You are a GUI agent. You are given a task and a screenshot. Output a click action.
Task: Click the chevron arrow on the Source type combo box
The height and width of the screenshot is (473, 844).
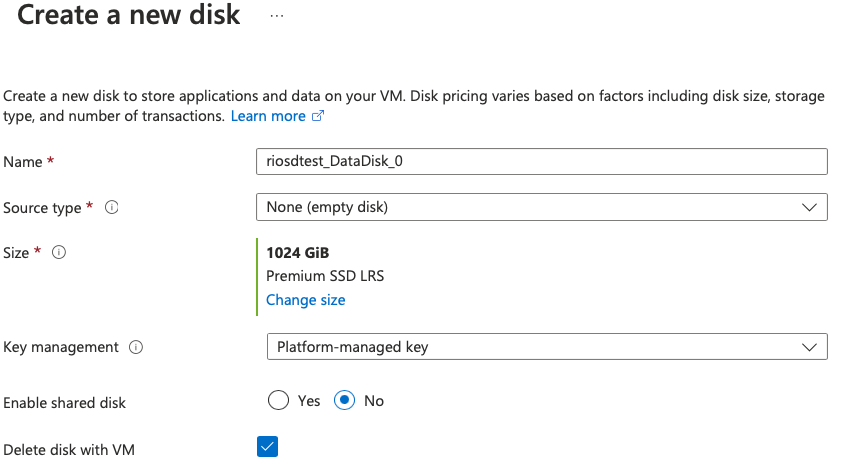(x=809, y=207)
